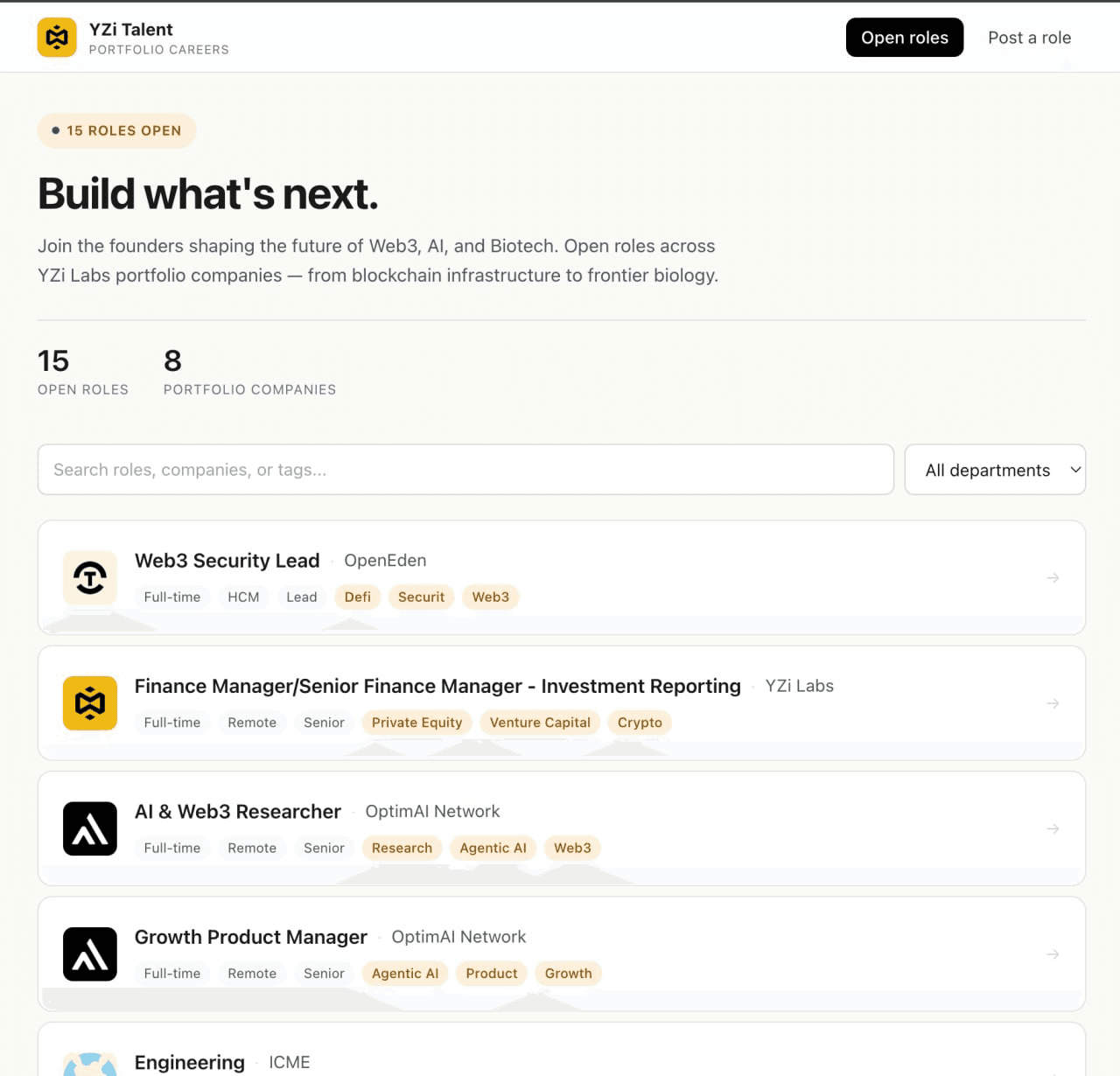1120x1076 pixels.
Task: Click Full-time tag on AI & Web3 Researcher row
Action: (172, 848)
